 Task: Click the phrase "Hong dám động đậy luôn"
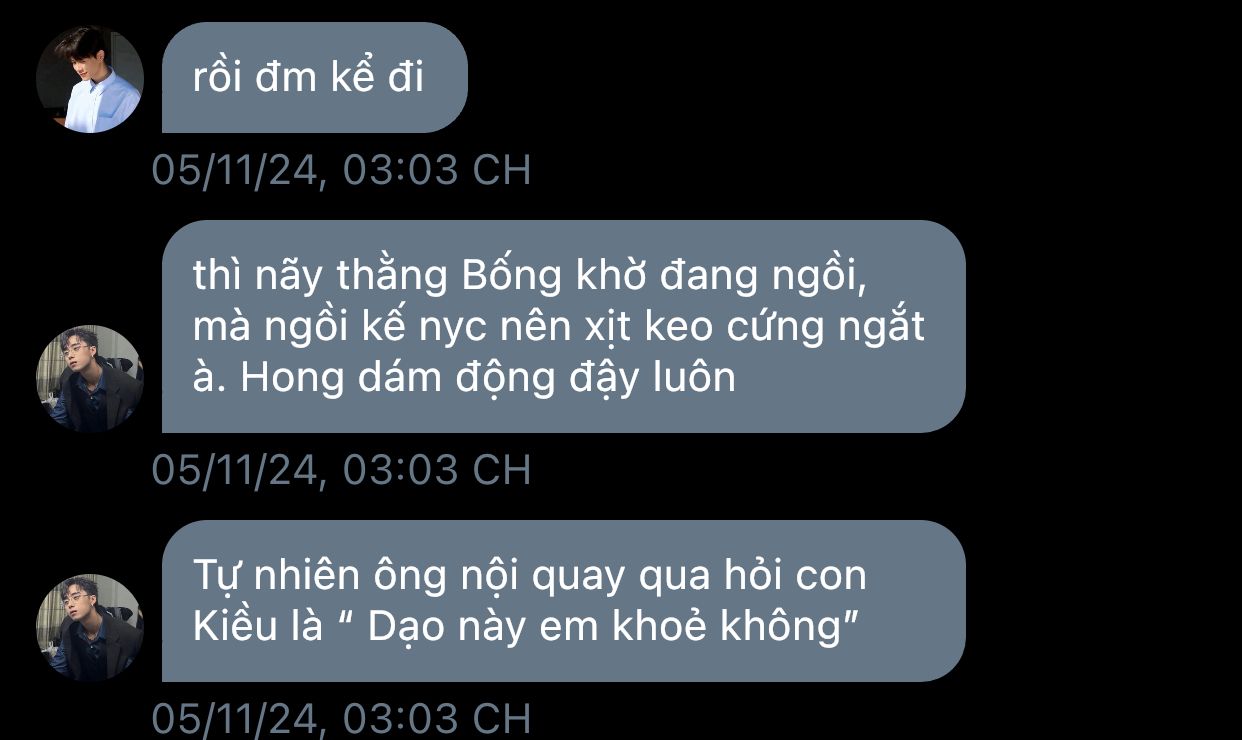pyautogui.click(x=489, y=378)
